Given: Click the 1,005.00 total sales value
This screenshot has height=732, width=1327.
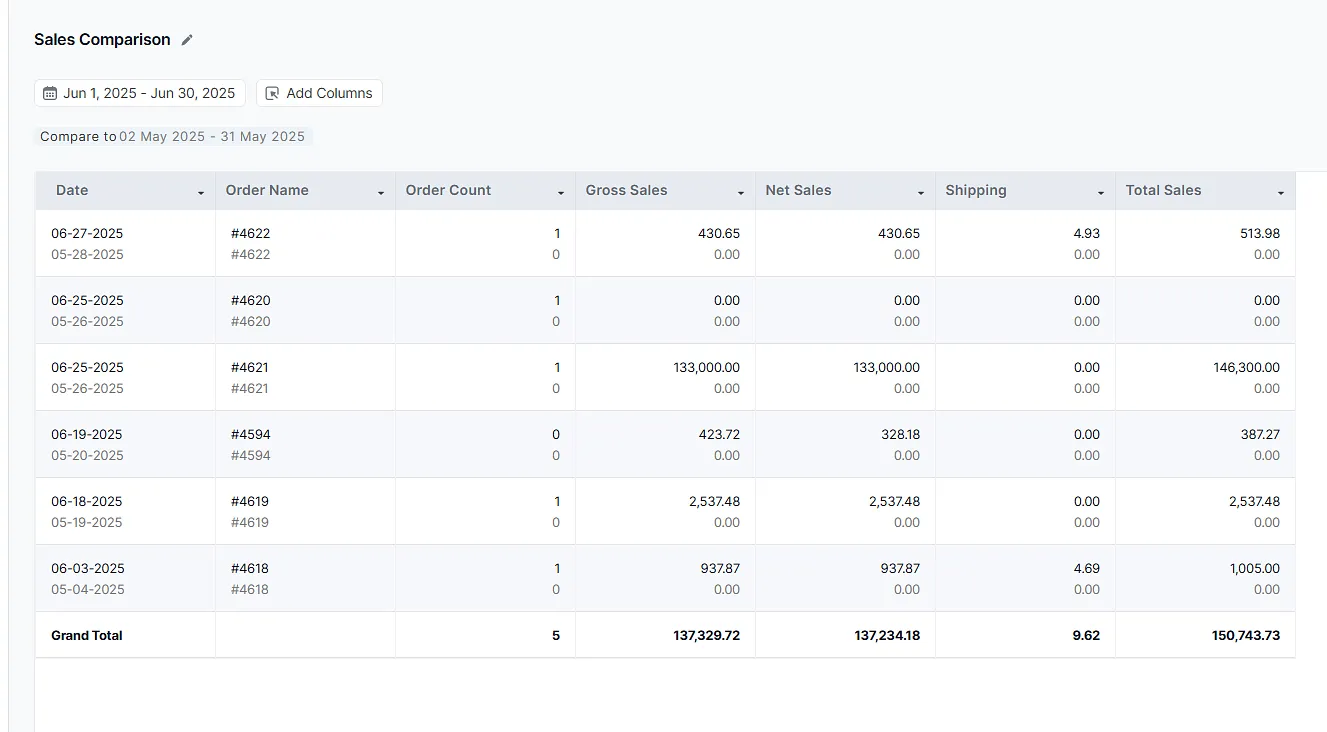Looking at the screenshot, I should pyautogui.click(x=1255, y=568).
